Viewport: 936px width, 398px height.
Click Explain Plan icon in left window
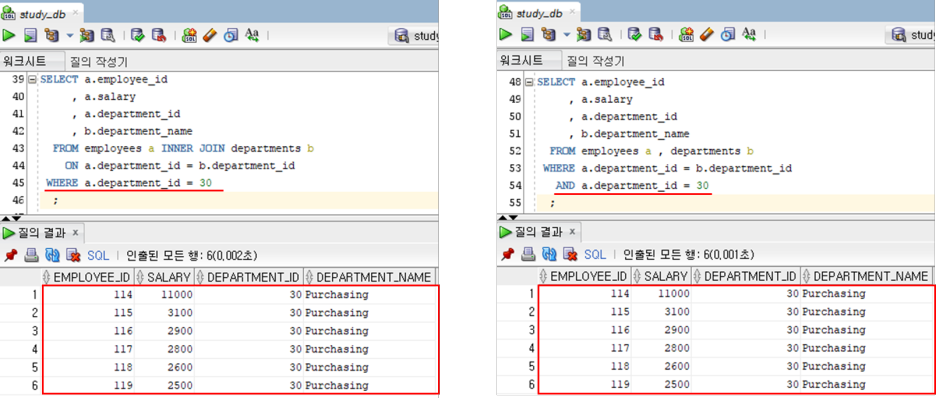pos(51,35)
